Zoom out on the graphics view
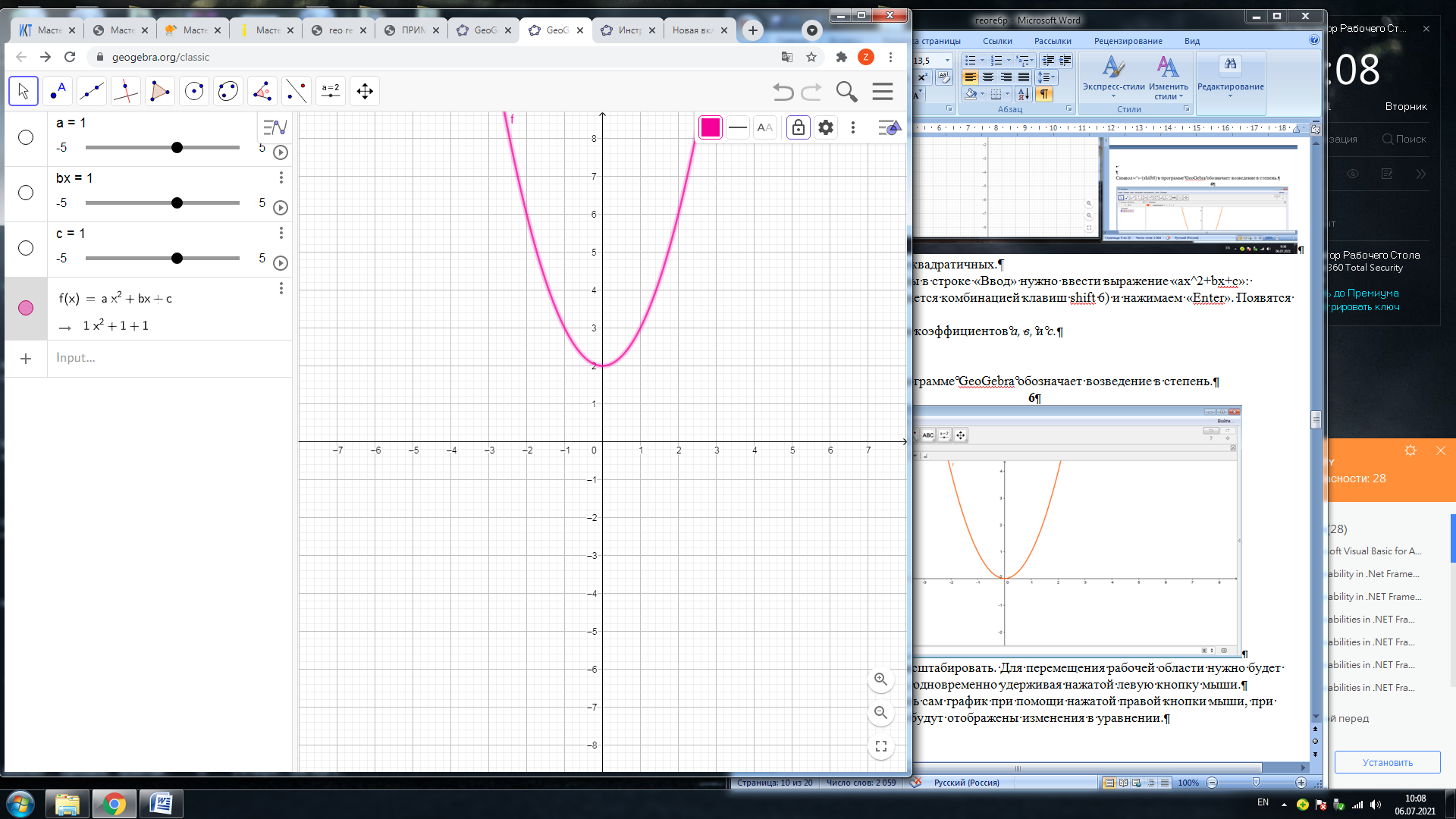This screenshot has height=819, width=1456. pos(880,713)
